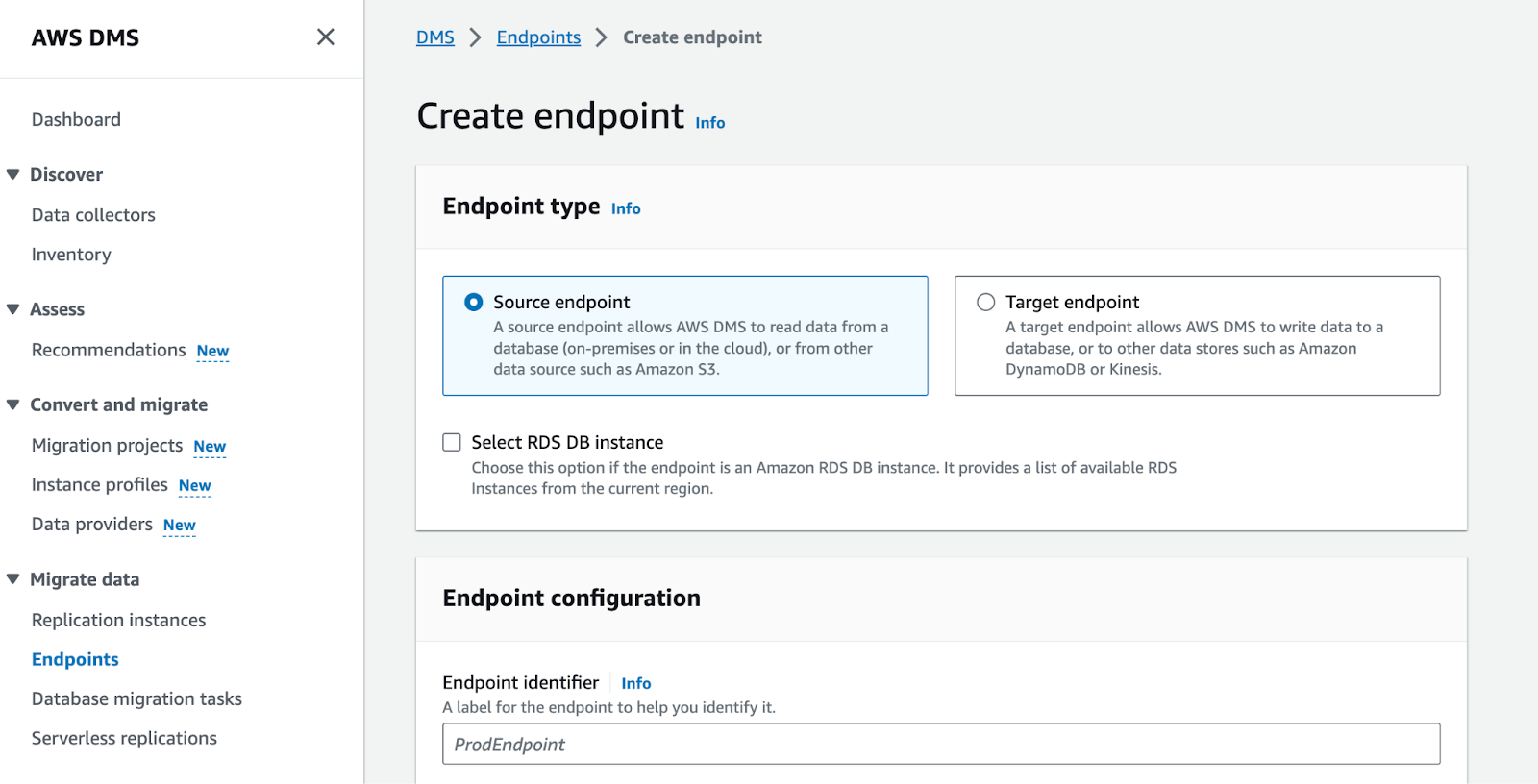Click the Source endpoint description text

[x=691, y=348]
